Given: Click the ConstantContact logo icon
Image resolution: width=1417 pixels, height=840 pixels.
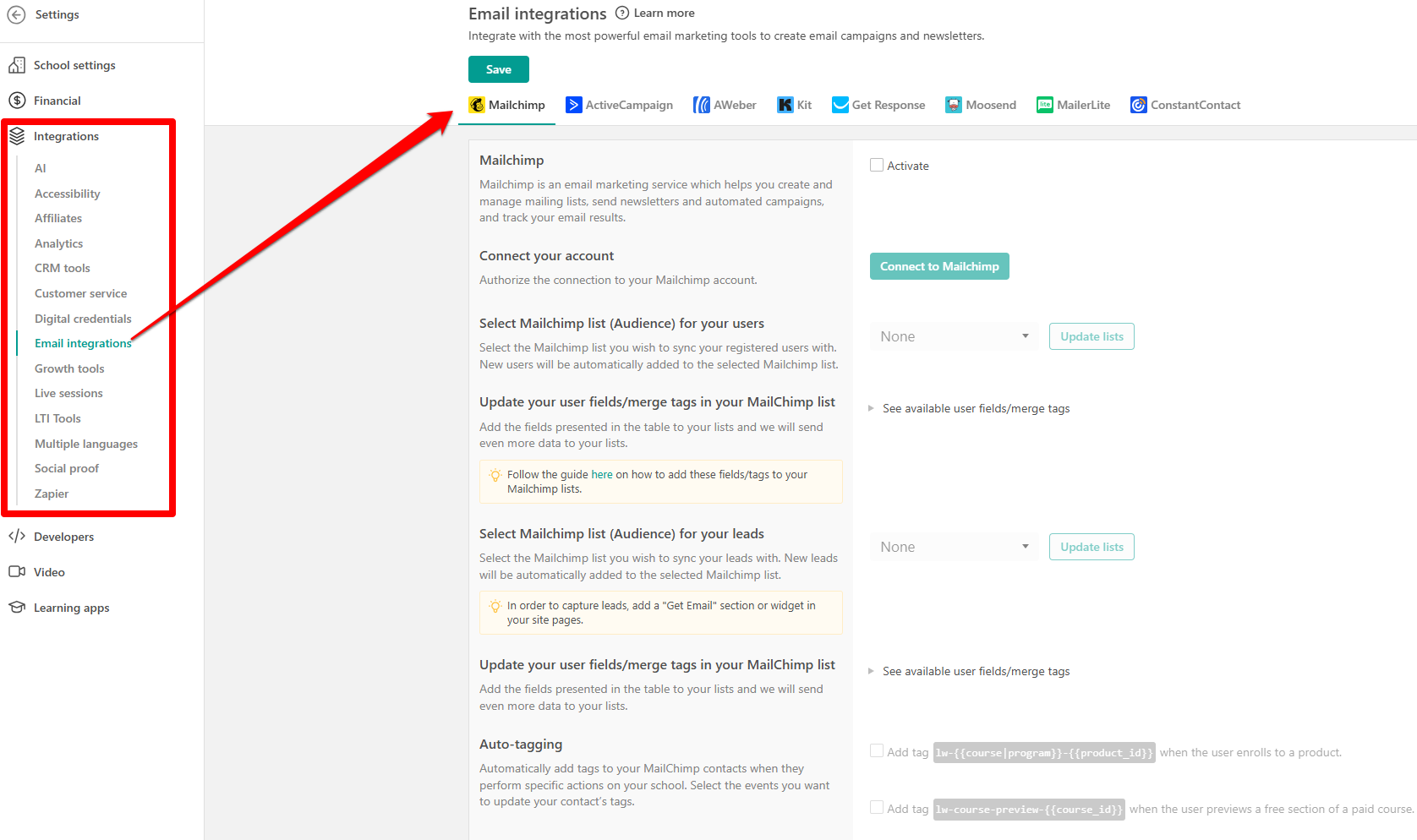Looking at the screenshot, I should click(1139, 105).
